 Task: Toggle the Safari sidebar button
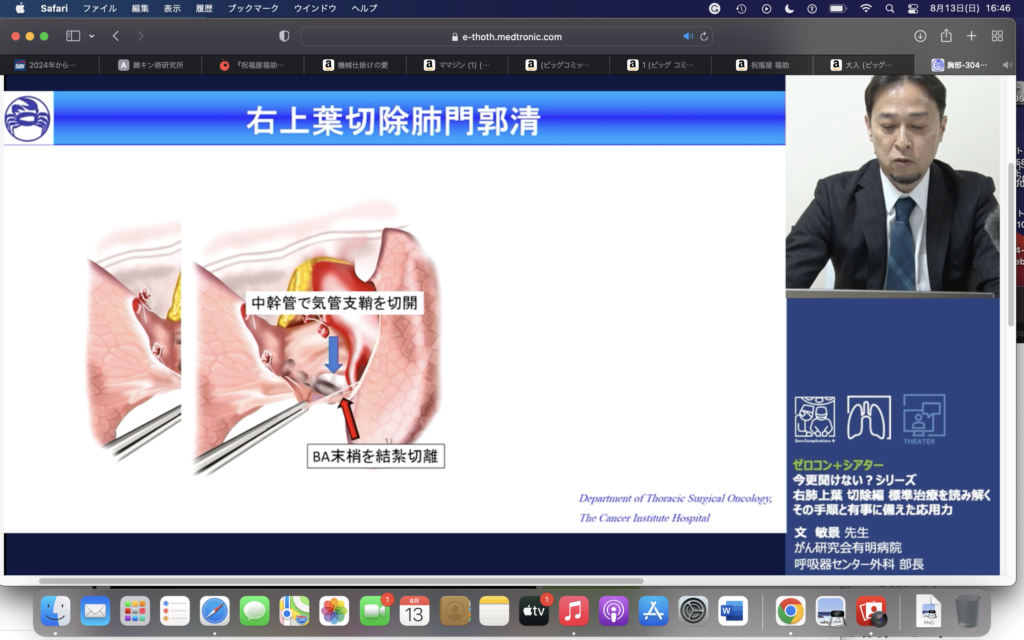pos(73,36)
